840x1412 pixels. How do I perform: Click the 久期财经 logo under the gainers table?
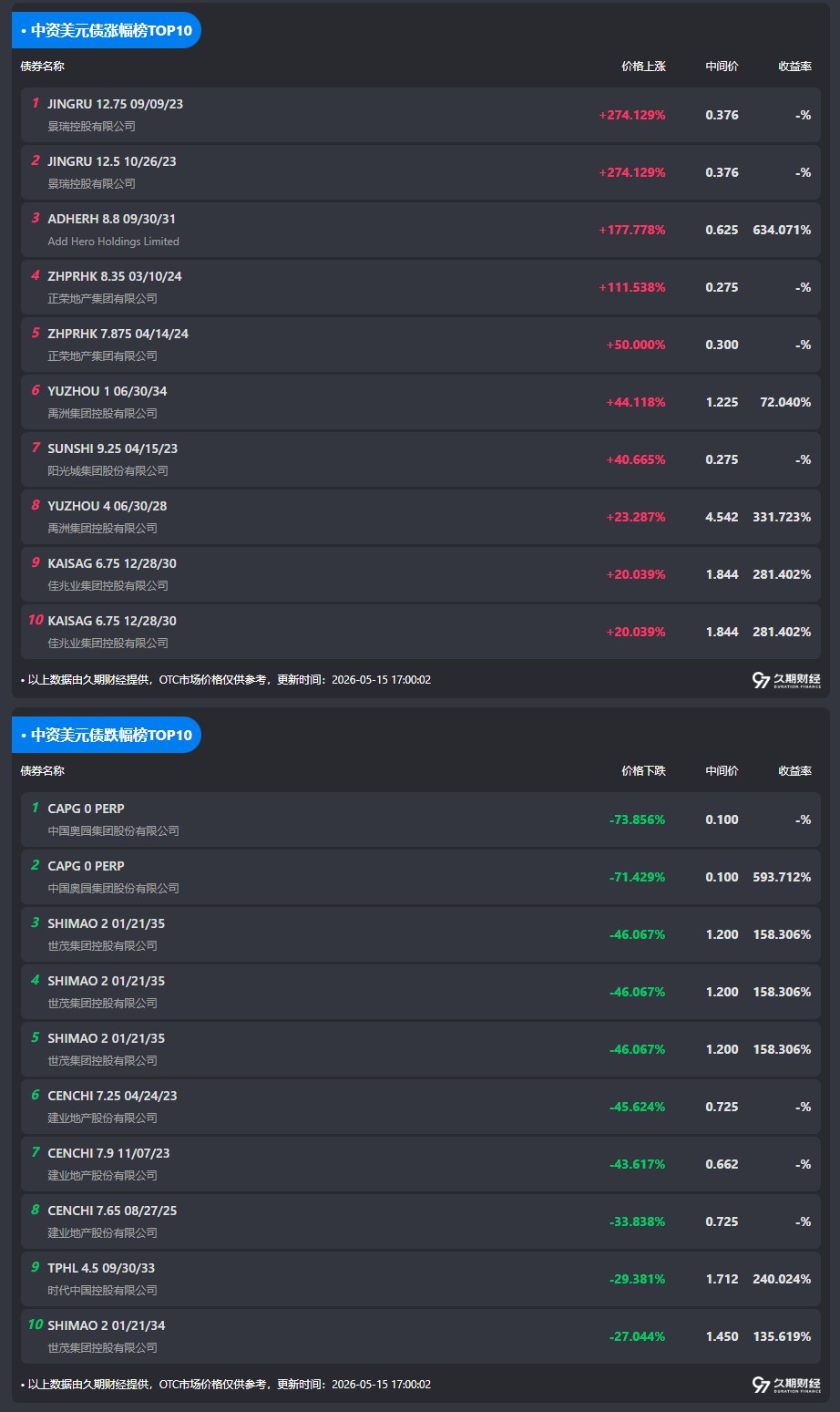[786, 680]
